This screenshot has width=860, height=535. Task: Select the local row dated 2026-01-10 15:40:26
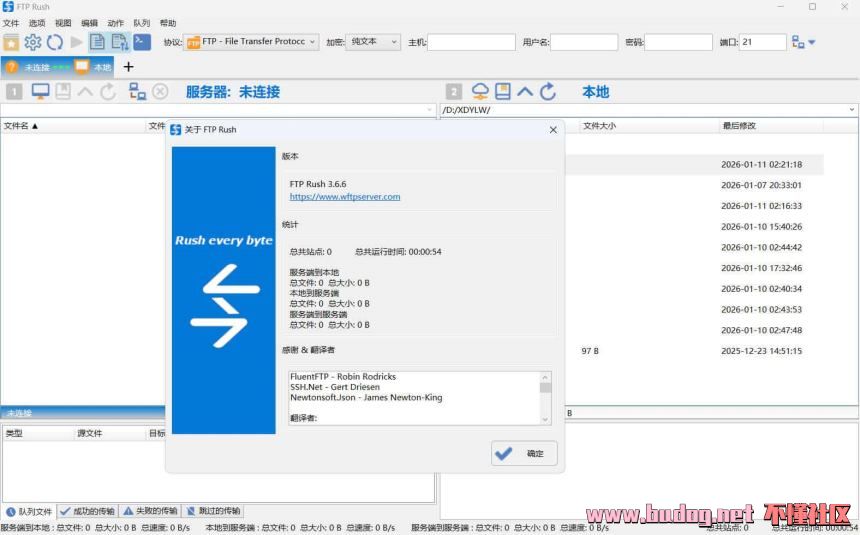(694, 227)
